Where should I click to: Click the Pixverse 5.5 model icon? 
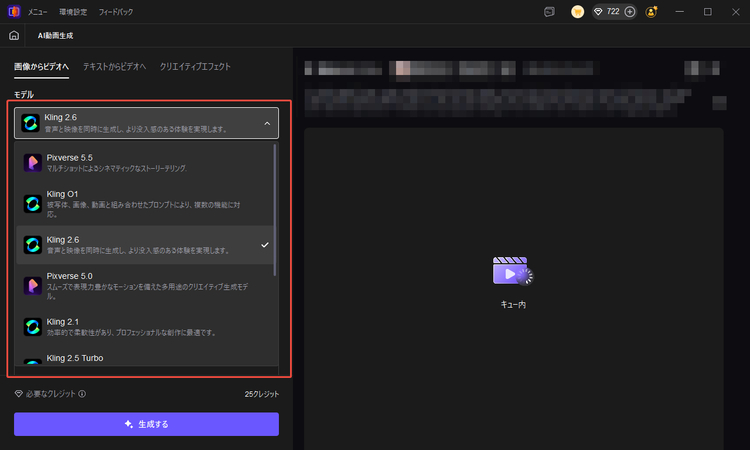pyautogui.click(x=33, y=163)
